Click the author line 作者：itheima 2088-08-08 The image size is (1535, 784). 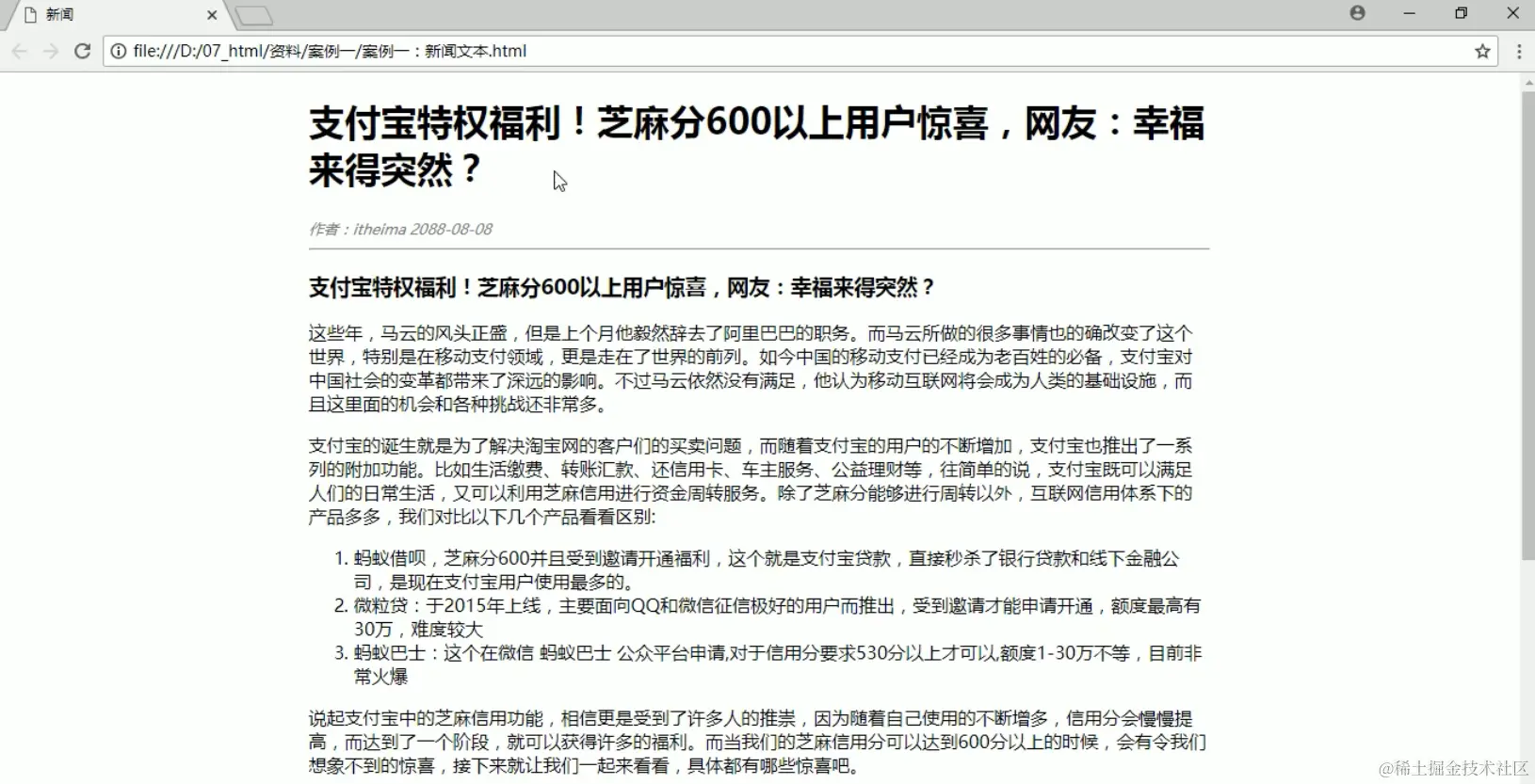click(401, 230)
